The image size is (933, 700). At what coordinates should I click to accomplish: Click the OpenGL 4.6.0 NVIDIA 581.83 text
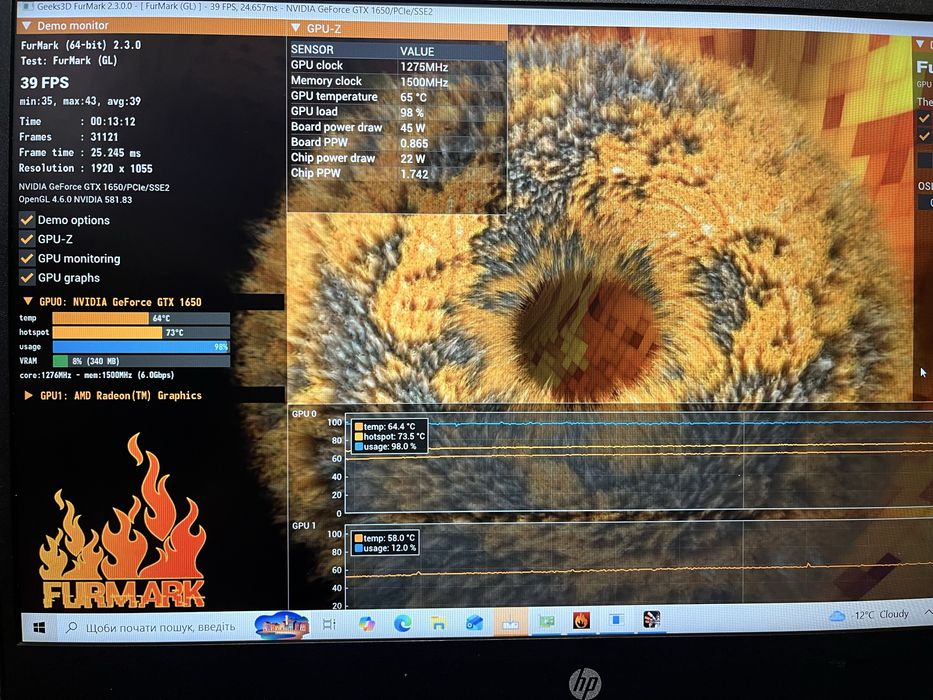[76, 199]
